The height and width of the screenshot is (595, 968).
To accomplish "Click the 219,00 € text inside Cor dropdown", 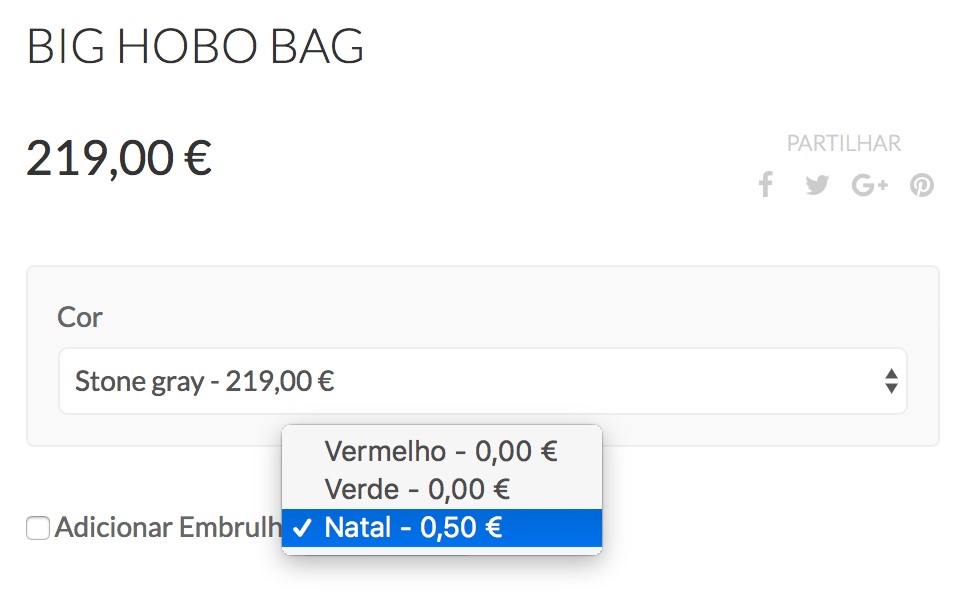I will (x=279, y=381).
